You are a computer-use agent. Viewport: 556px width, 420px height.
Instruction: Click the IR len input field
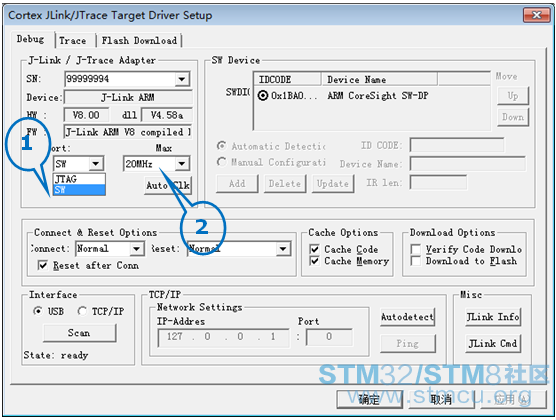tap(438, 183)
